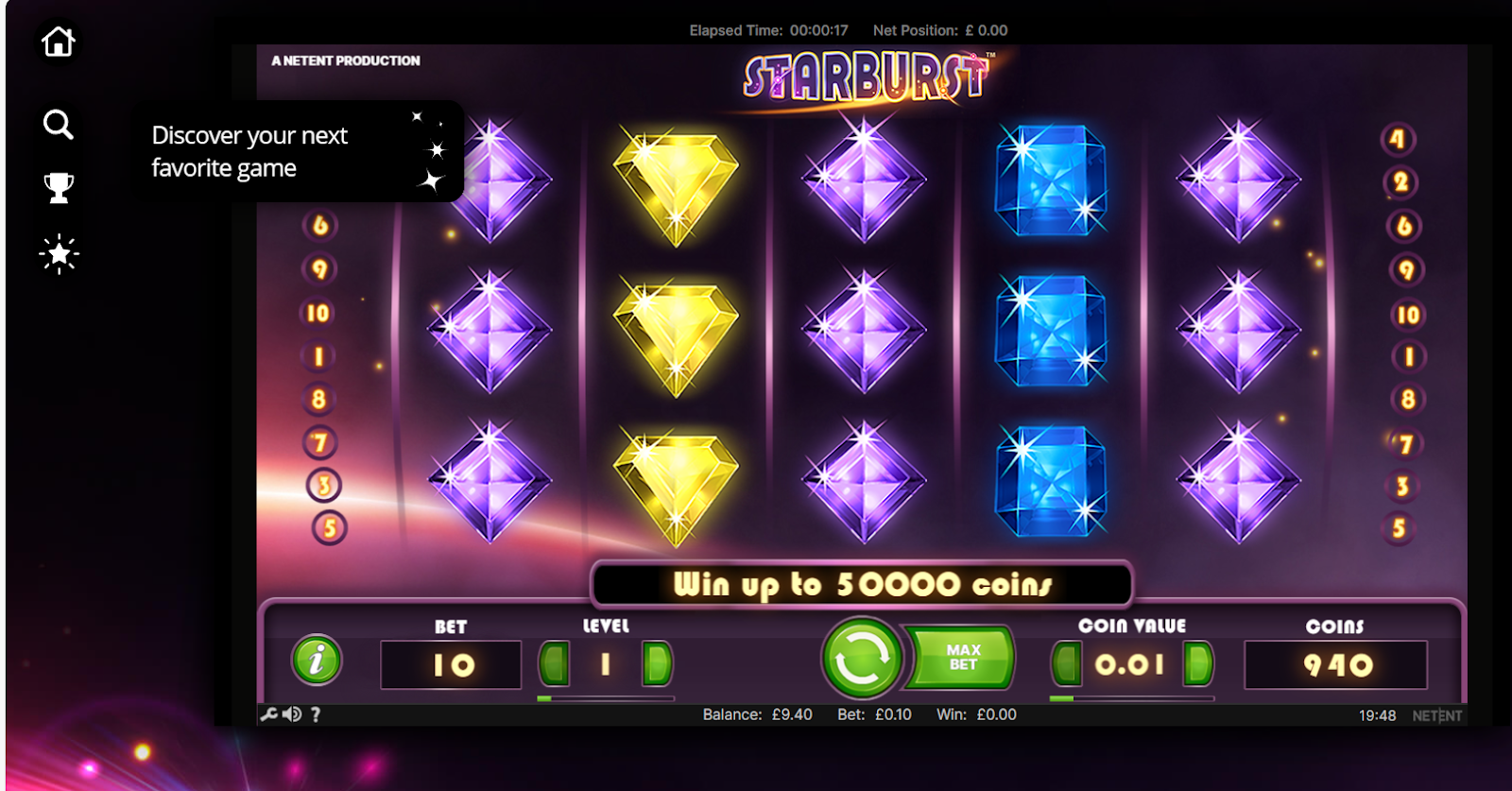Click the coin value slider bar

1132,698
